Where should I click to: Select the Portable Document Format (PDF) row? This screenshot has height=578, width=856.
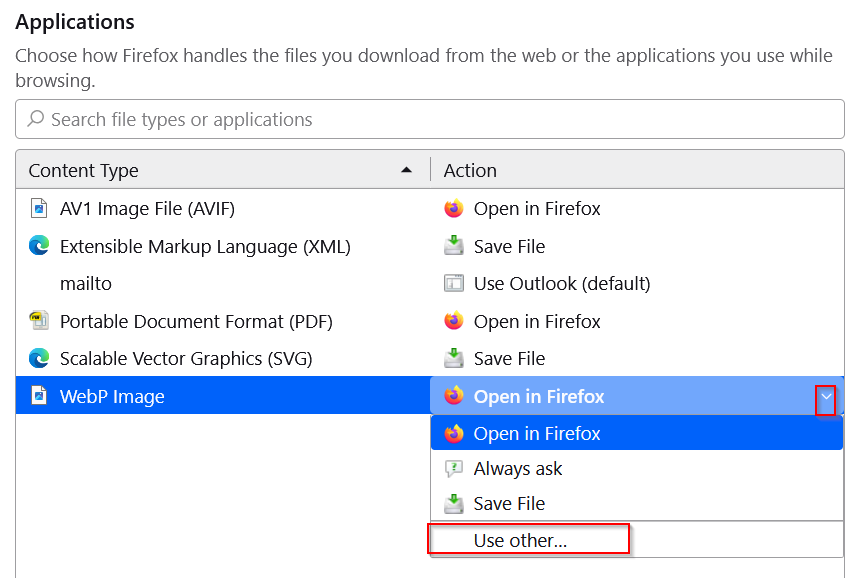430,321
